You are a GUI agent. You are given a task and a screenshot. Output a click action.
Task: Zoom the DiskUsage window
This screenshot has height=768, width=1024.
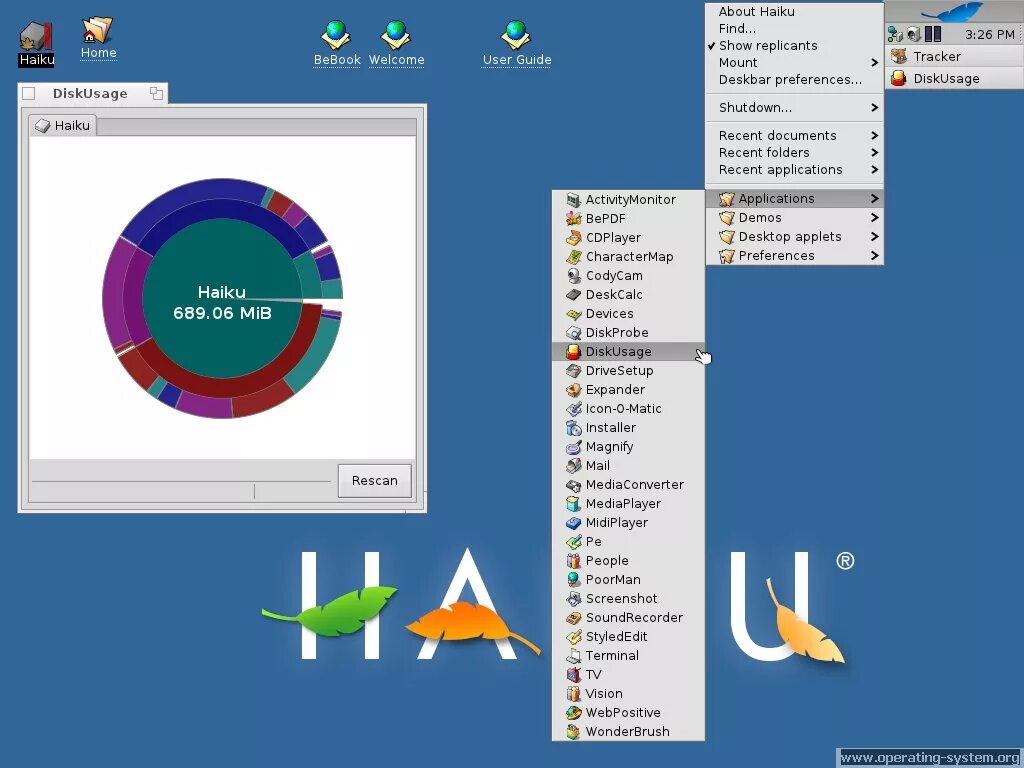(156, 93)
